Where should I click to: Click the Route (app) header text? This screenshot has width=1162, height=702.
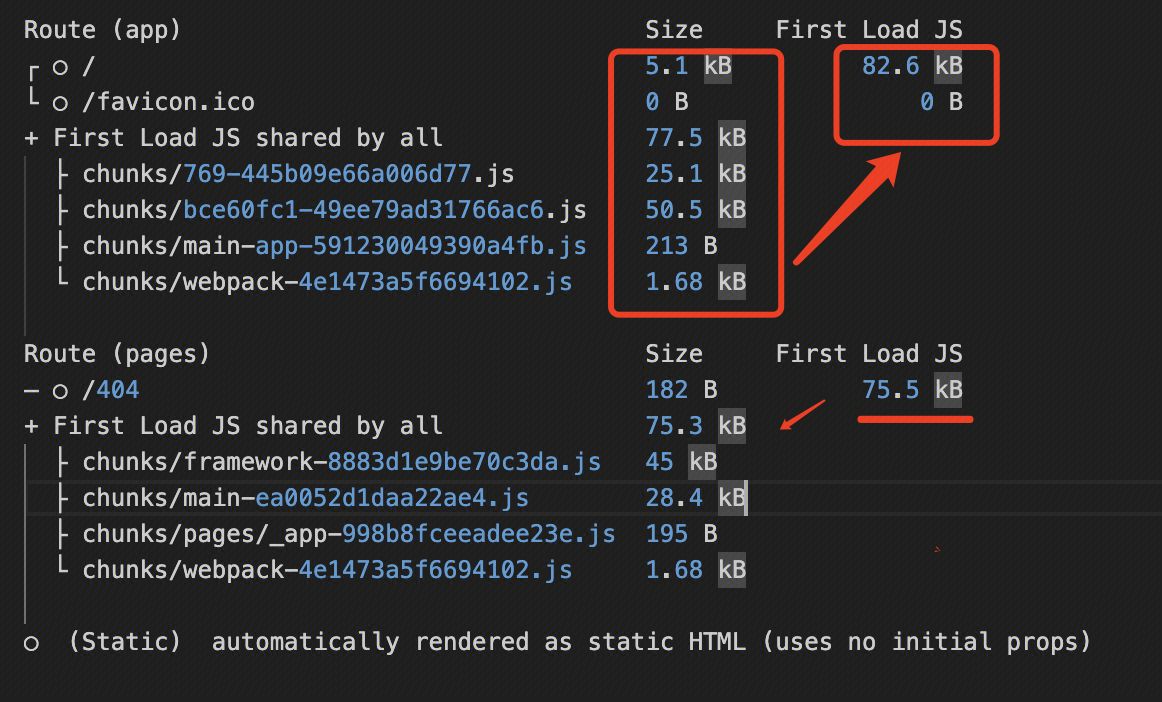click(x=102, y=30)
